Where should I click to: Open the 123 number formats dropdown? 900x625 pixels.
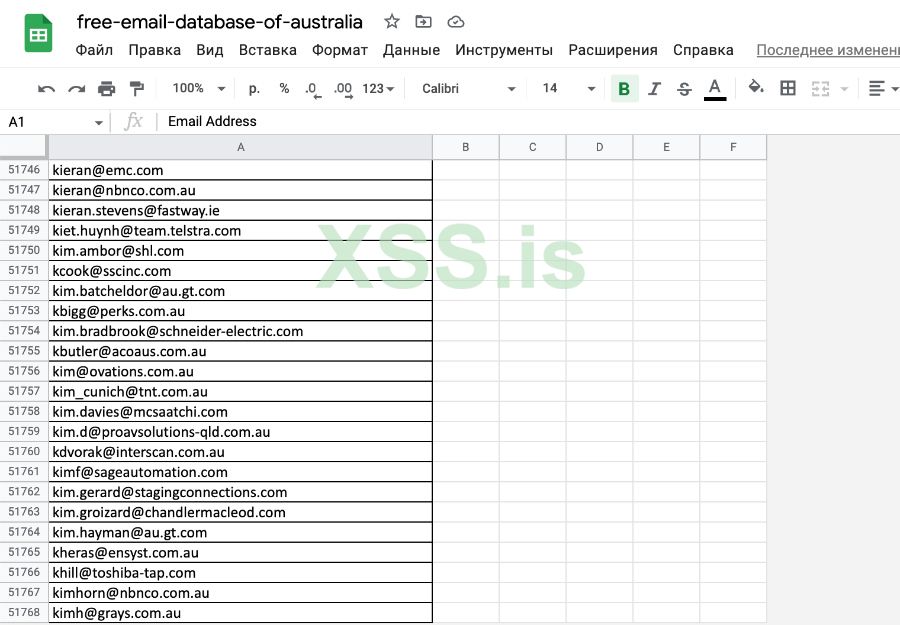point(378,88)
